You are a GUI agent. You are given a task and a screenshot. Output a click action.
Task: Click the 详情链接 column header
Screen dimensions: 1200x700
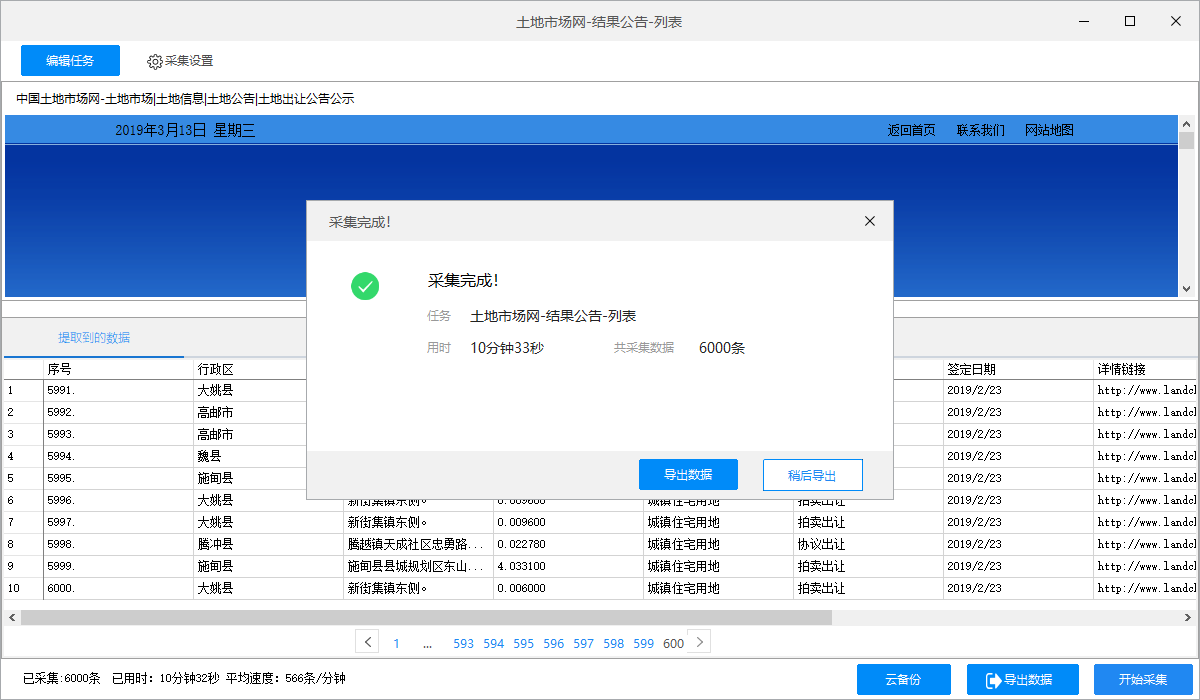(1146, 369)
